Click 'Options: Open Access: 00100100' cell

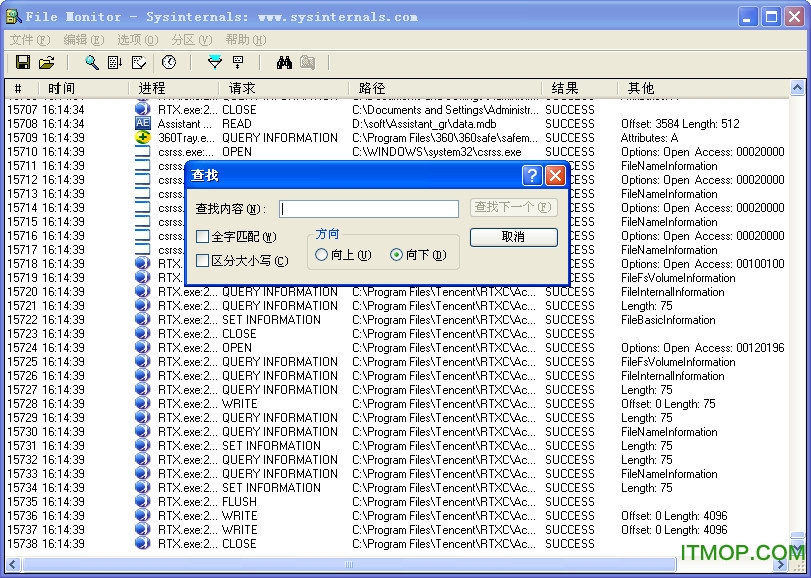[702, 264]
